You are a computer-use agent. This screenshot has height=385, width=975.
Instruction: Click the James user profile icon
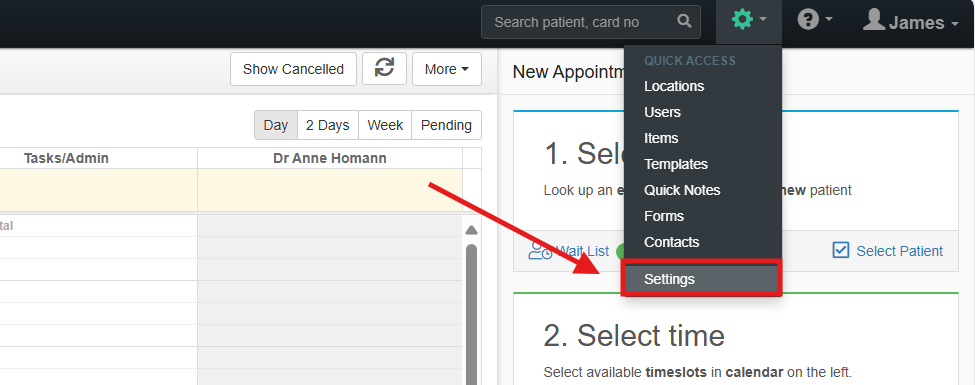point(874,20)
